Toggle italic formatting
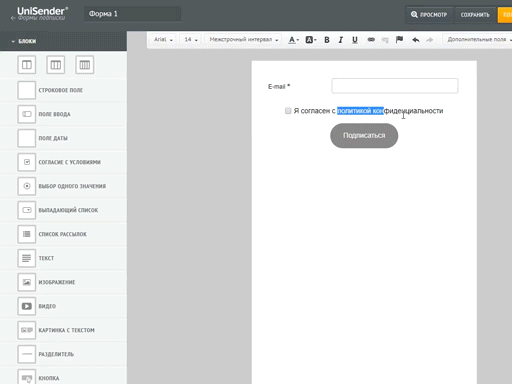Viewport: 512px width, 384px height. pos(341,40)
